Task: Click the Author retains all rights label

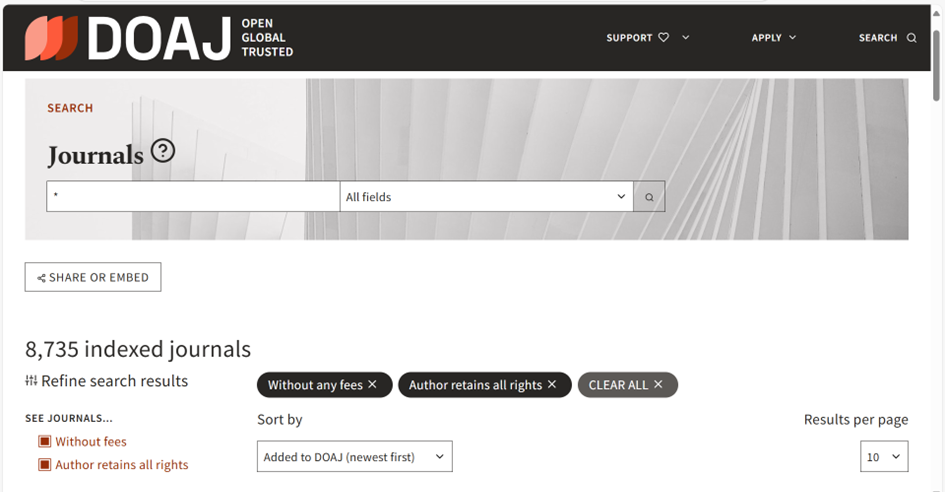Action: tap(122, 465)
